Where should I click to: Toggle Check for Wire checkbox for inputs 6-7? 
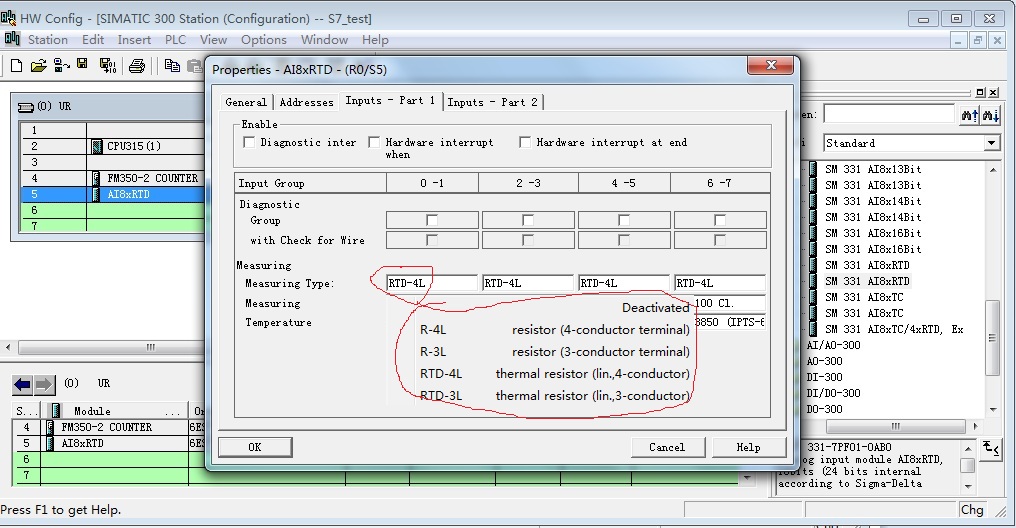tap(719, 240)
